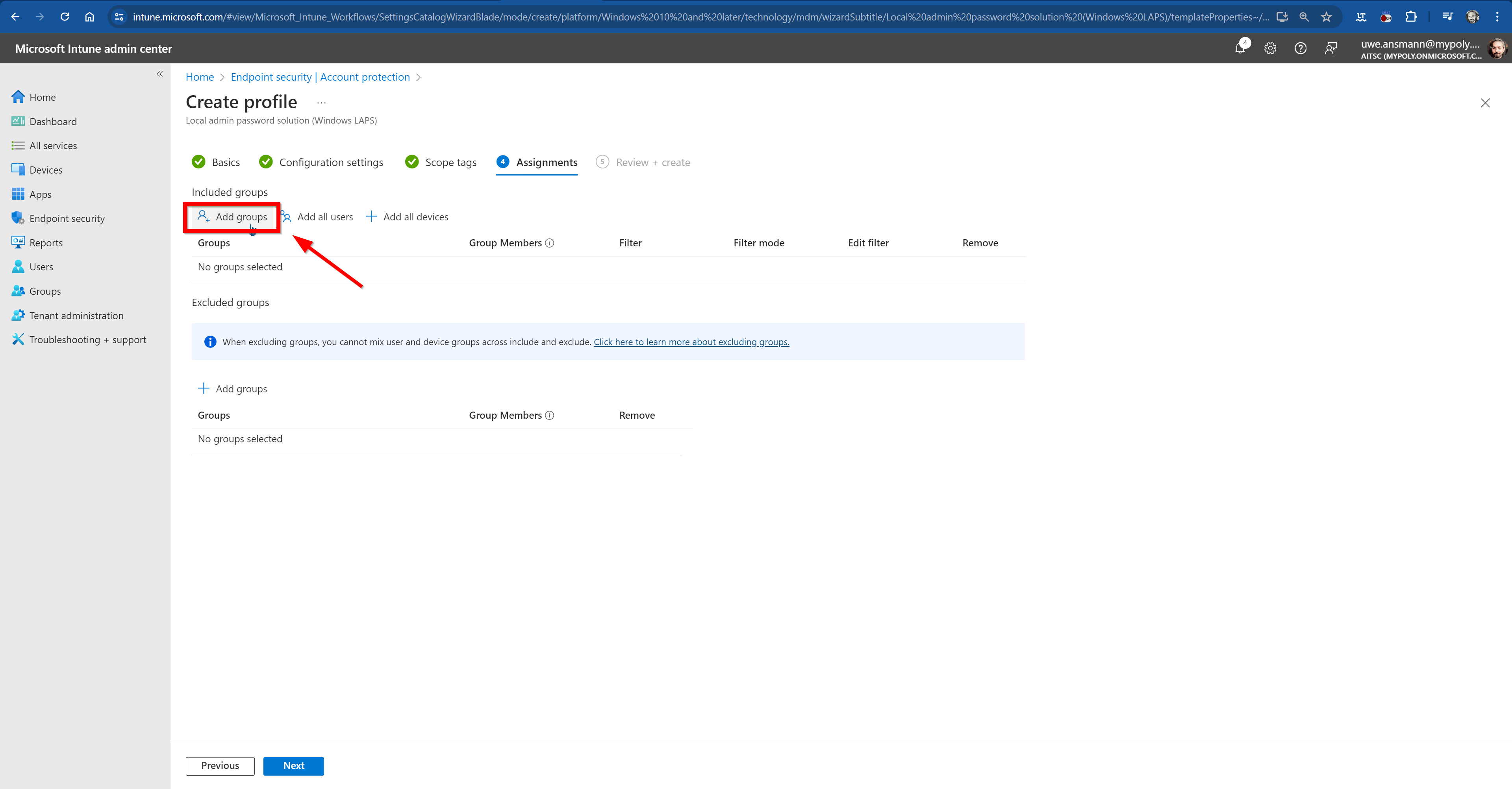This screenshot has width=1512, height=789.
Task: Open the ellipsis menu beside Create profile
Action: pos(321,103)
